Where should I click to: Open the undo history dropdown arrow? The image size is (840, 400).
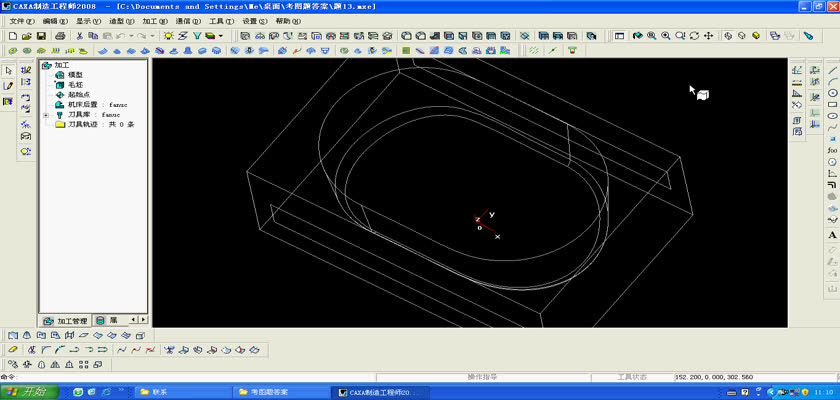(131, 36)
